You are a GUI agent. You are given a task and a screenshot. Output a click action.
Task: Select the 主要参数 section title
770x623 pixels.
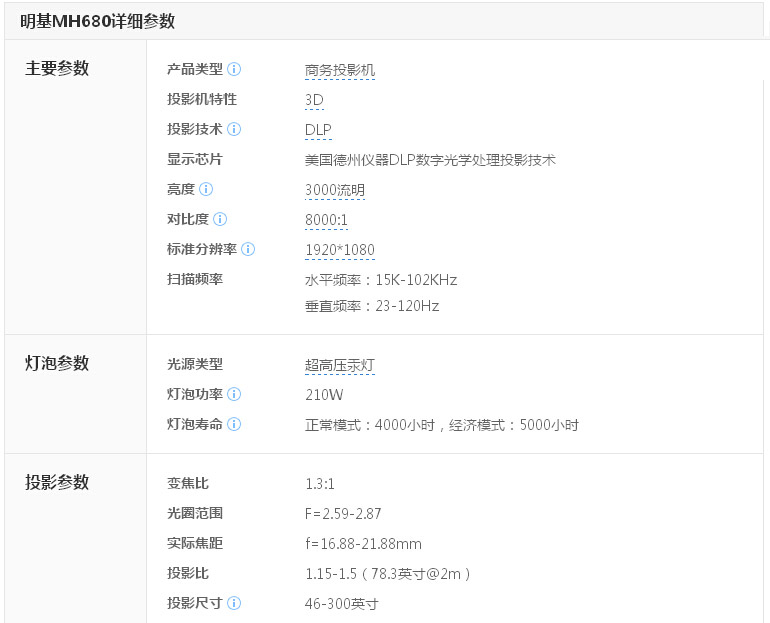57,68
